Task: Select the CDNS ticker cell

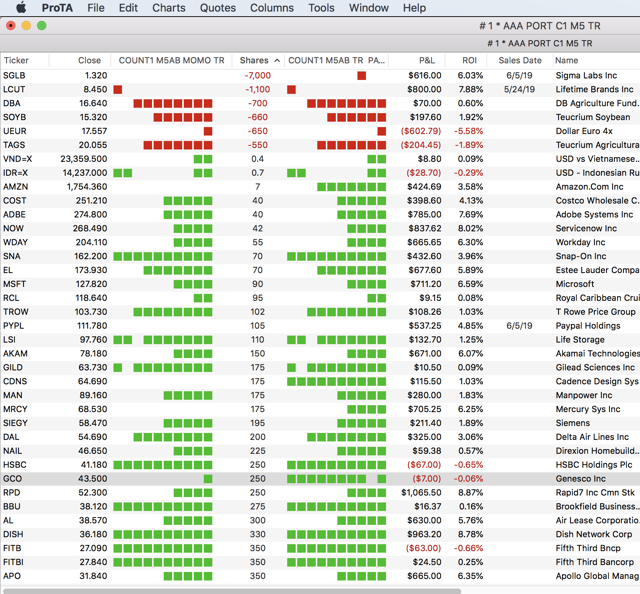Action: point(15,381)
